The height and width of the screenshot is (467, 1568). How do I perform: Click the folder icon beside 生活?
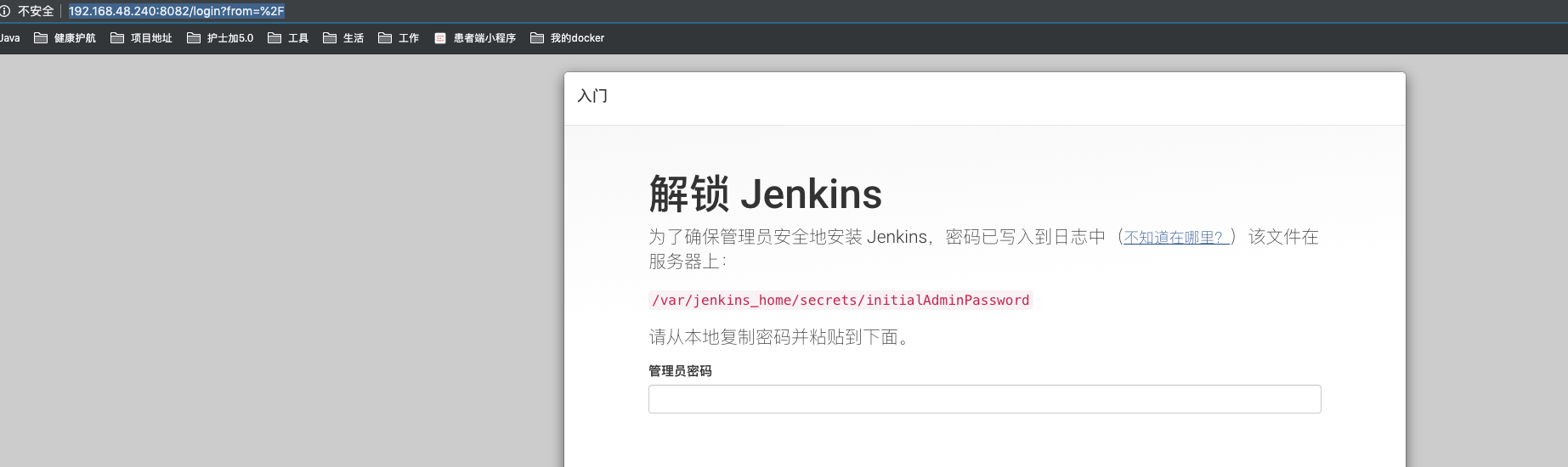pyautogui.click(x=330, y=38)
